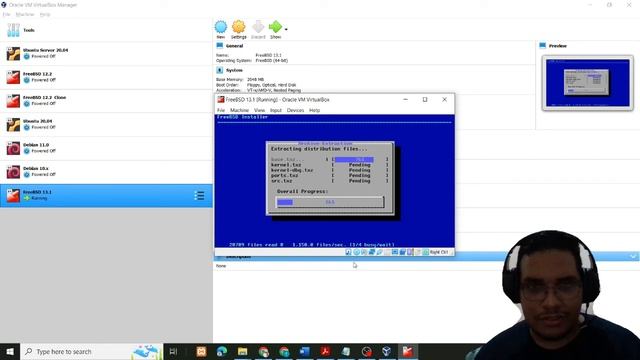This screenshot has height=360, width=640.
Task: Click the network status icon
Action: pos(372,252)
